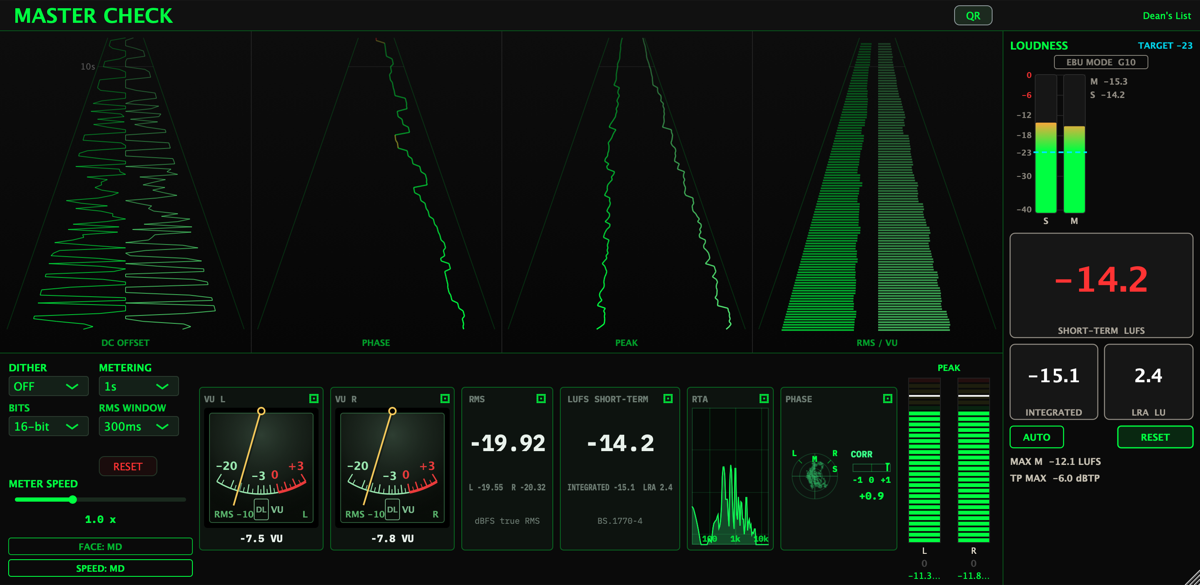The image size is (1200, 585).
Task: Click the METER SPEED slider track past the handle
Action: click(130, 499)
